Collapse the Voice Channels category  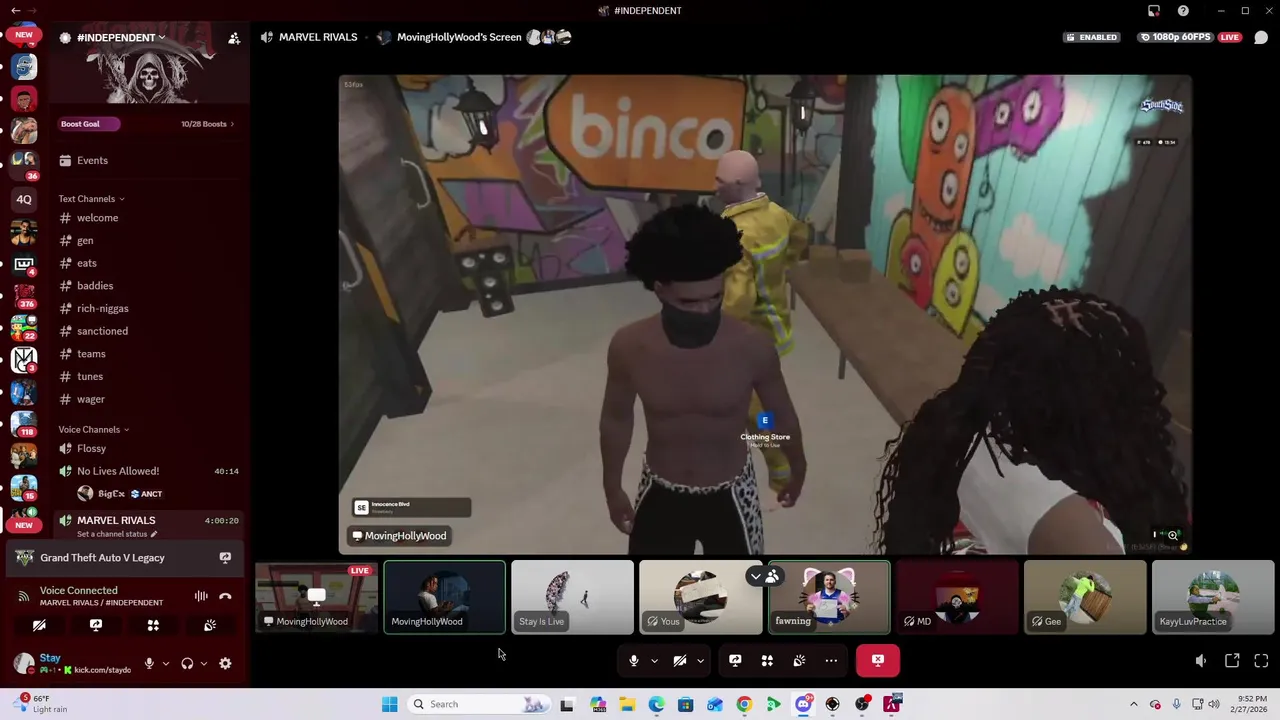[x=95, y=430]
